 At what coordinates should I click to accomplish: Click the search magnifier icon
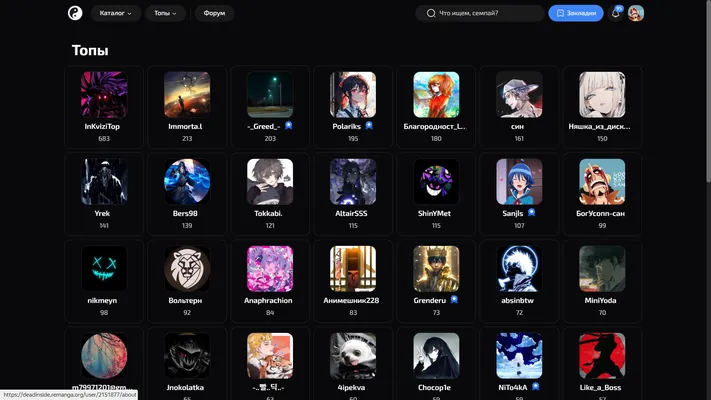tap(431, 13)
